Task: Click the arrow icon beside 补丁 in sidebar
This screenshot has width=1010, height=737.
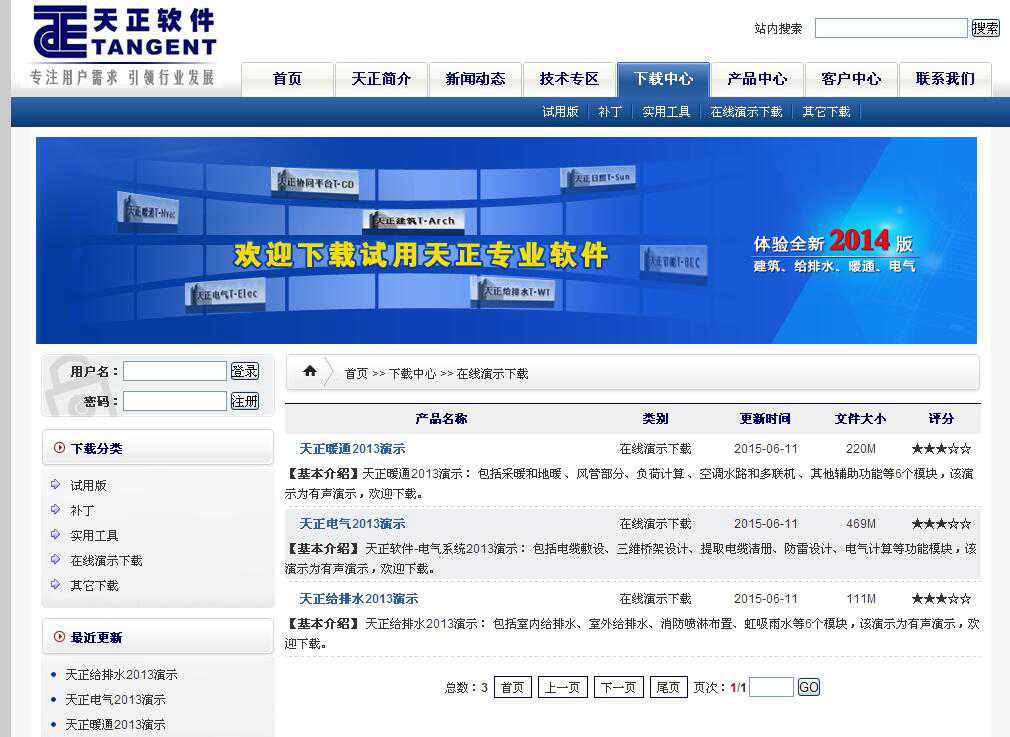Action: [55, 510]
